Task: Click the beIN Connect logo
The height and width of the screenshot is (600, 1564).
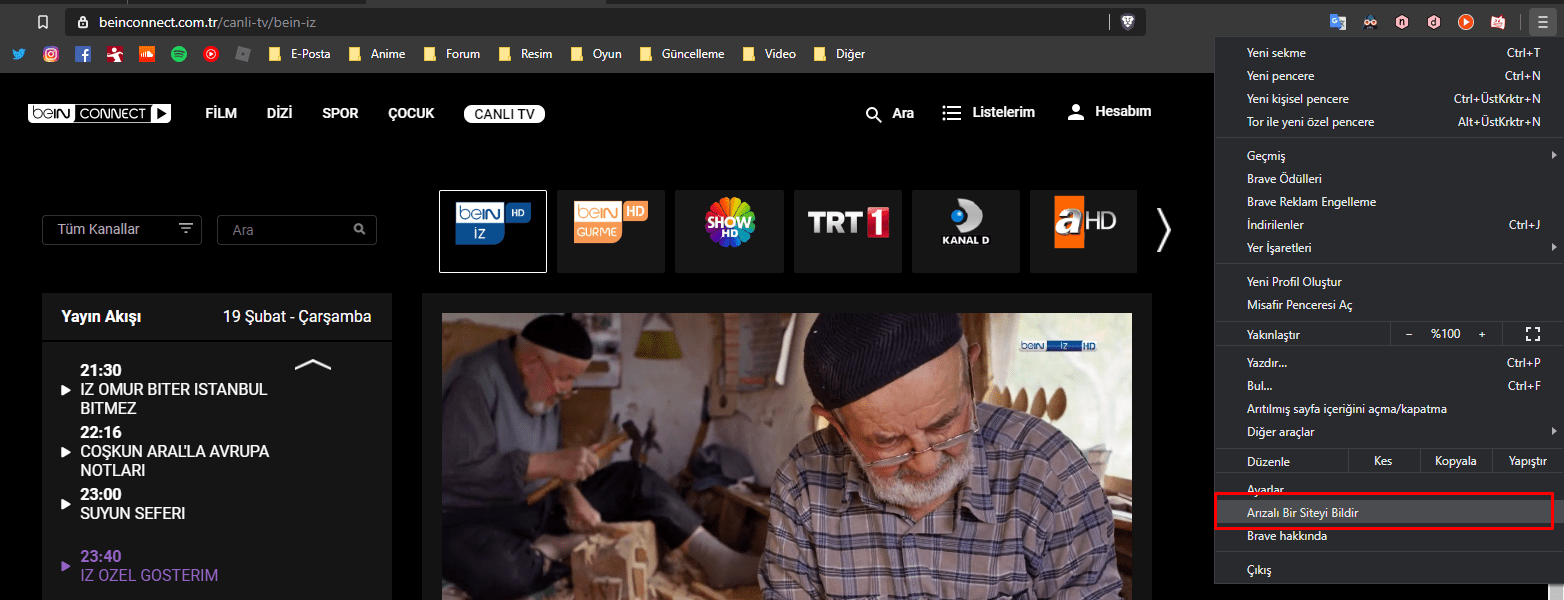Action: click(x=99, y=113)
